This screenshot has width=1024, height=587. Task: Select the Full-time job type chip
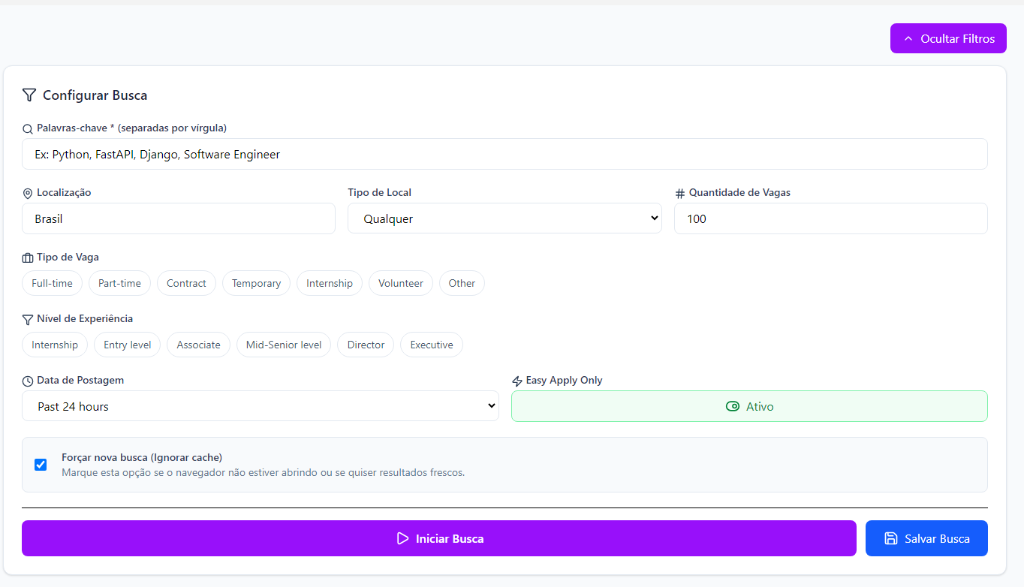tap(52, 283)
